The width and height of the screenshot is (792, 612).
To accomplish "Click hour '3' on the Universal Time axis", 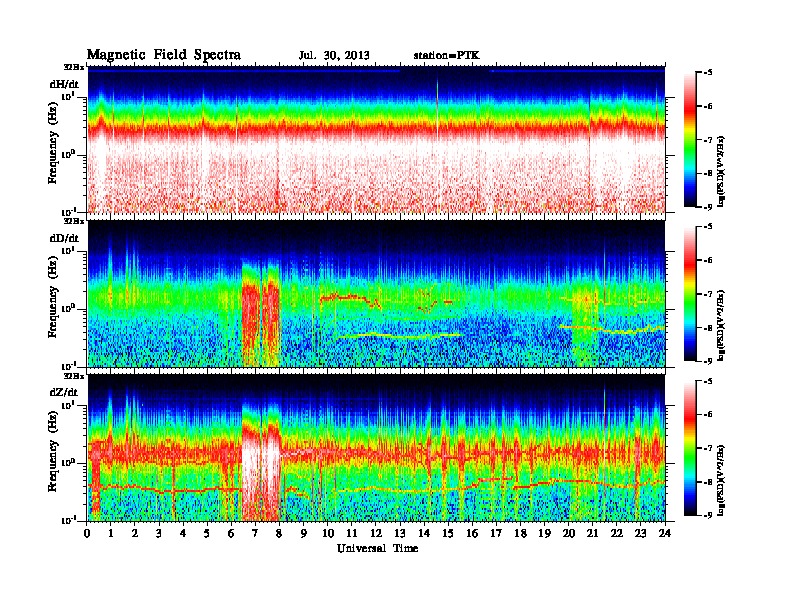I will click(159, 533).
